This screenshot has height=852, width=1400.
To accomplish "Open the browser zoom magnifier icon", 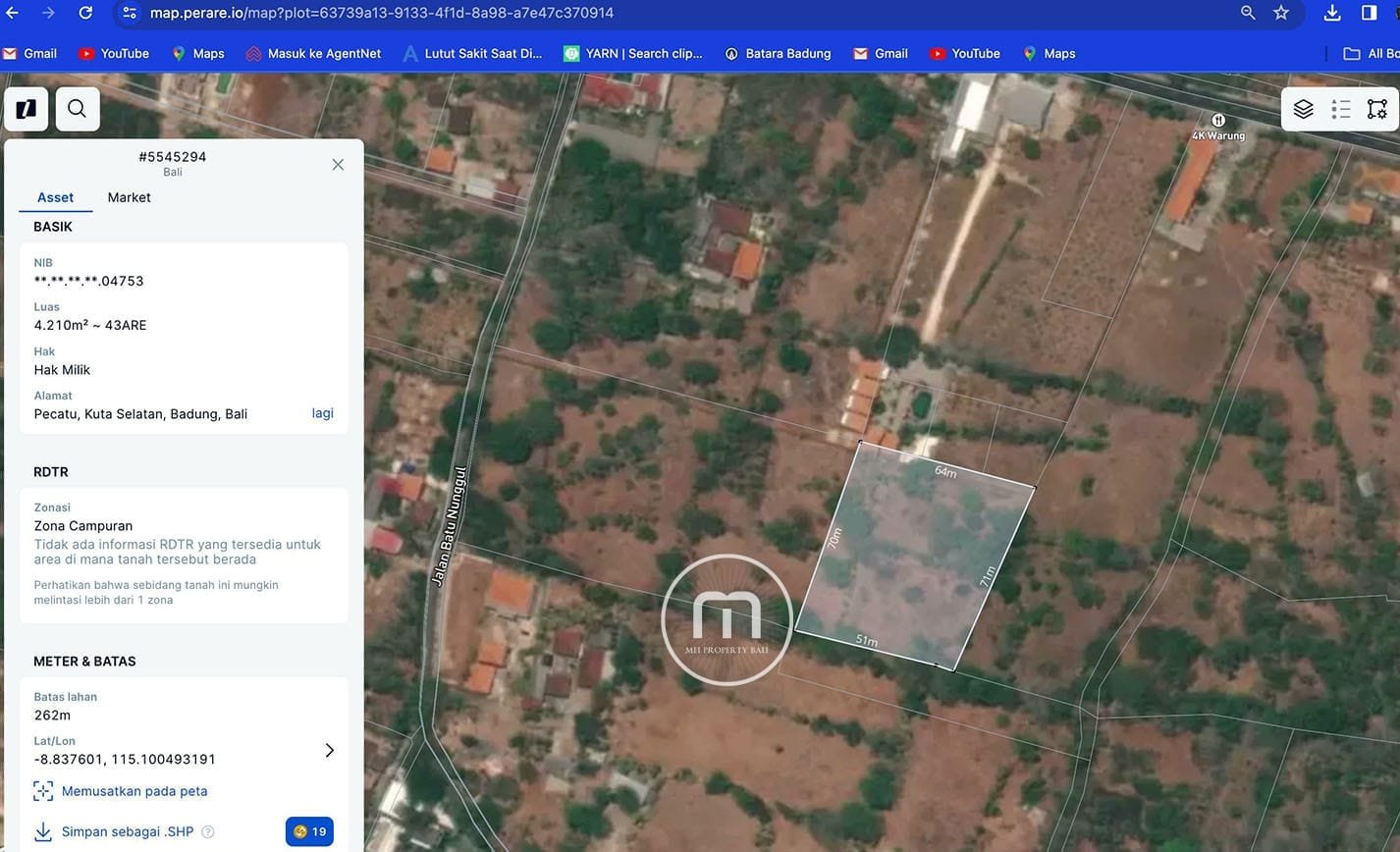I will pos(1247,13).
